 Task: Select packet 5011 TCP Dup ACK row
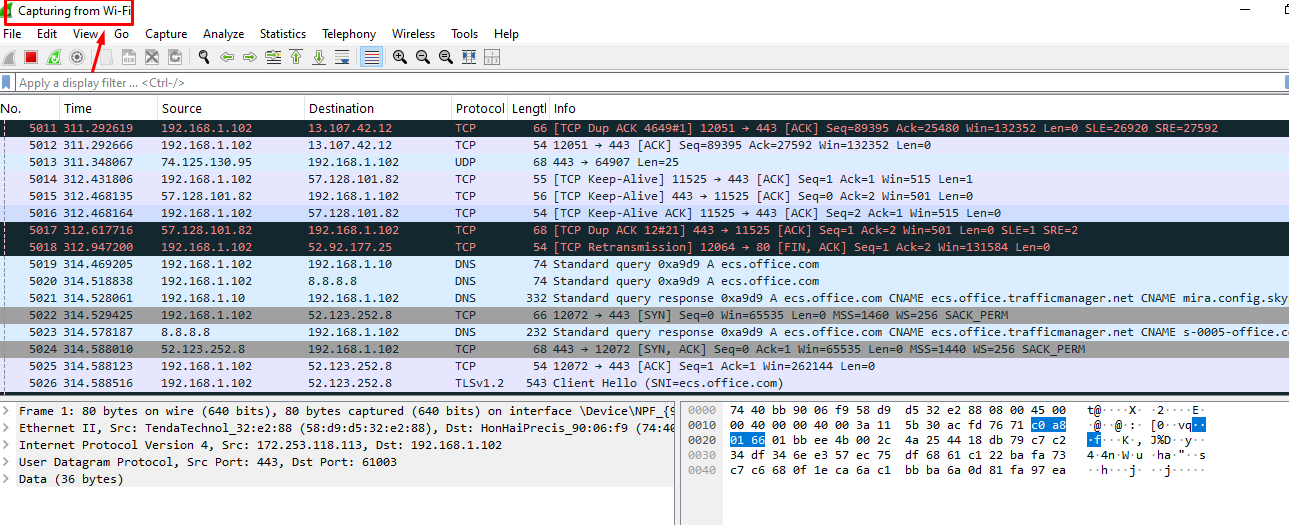point(644,128)
